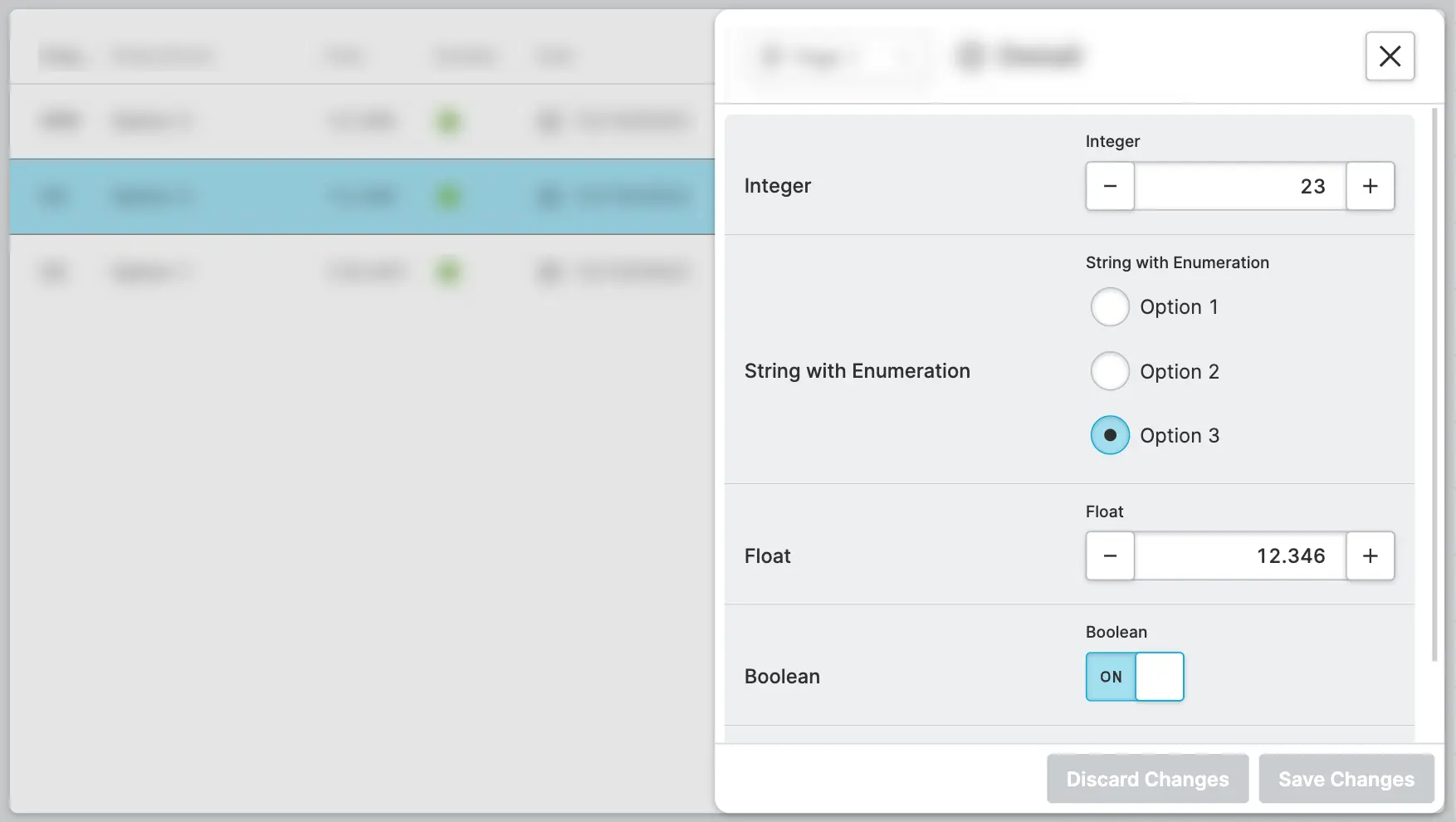Image resolution: width=1456 pixels, height=822 pixels.
Task: Choose the Option 2 radio button
Action: (x=1110, y=371)
